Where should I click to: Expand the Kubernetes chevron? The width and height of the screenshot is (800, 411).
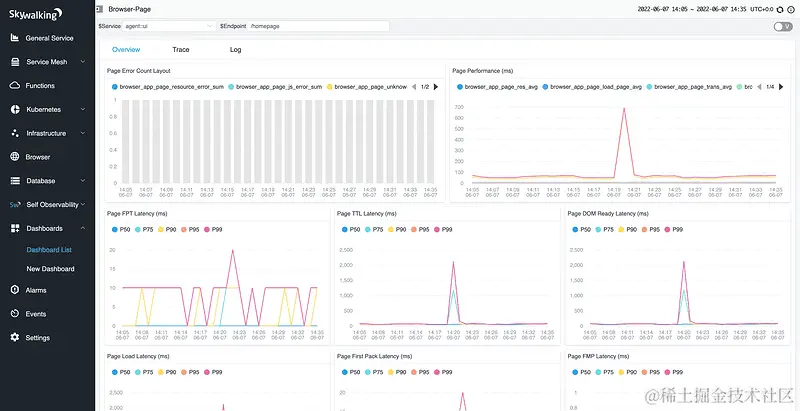pyautogui.click(x=83, y=109)
